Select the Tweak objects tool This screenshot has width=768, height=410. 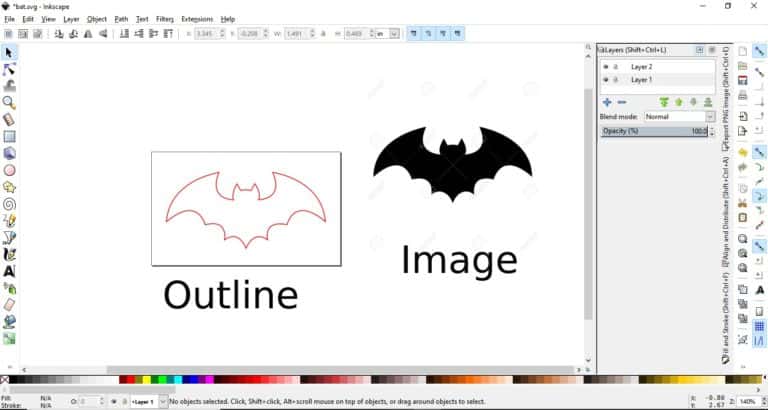[x=9, y=86]
